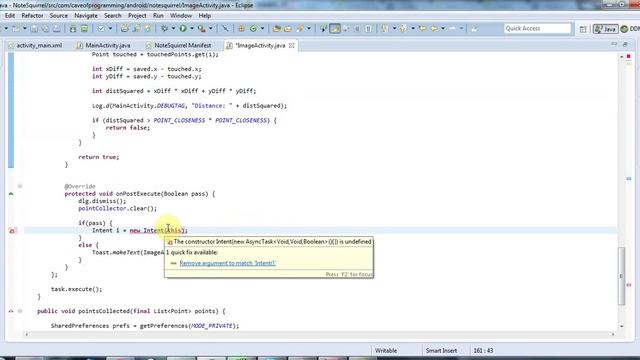Collapse the pointsCollected method fold marker

coord(20,311)
